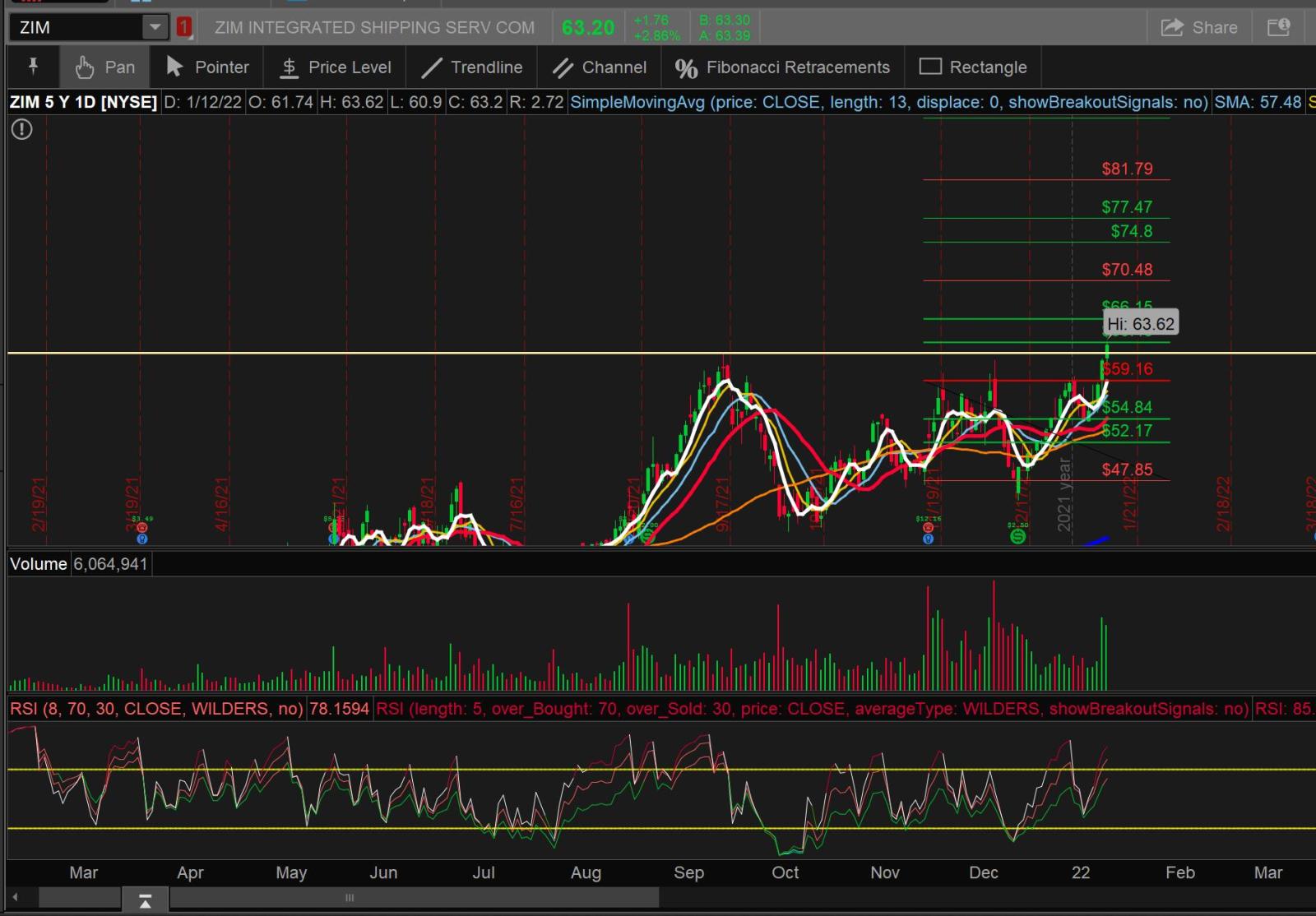Click the 2/18/22 expiration date label

coord(1223,504)
